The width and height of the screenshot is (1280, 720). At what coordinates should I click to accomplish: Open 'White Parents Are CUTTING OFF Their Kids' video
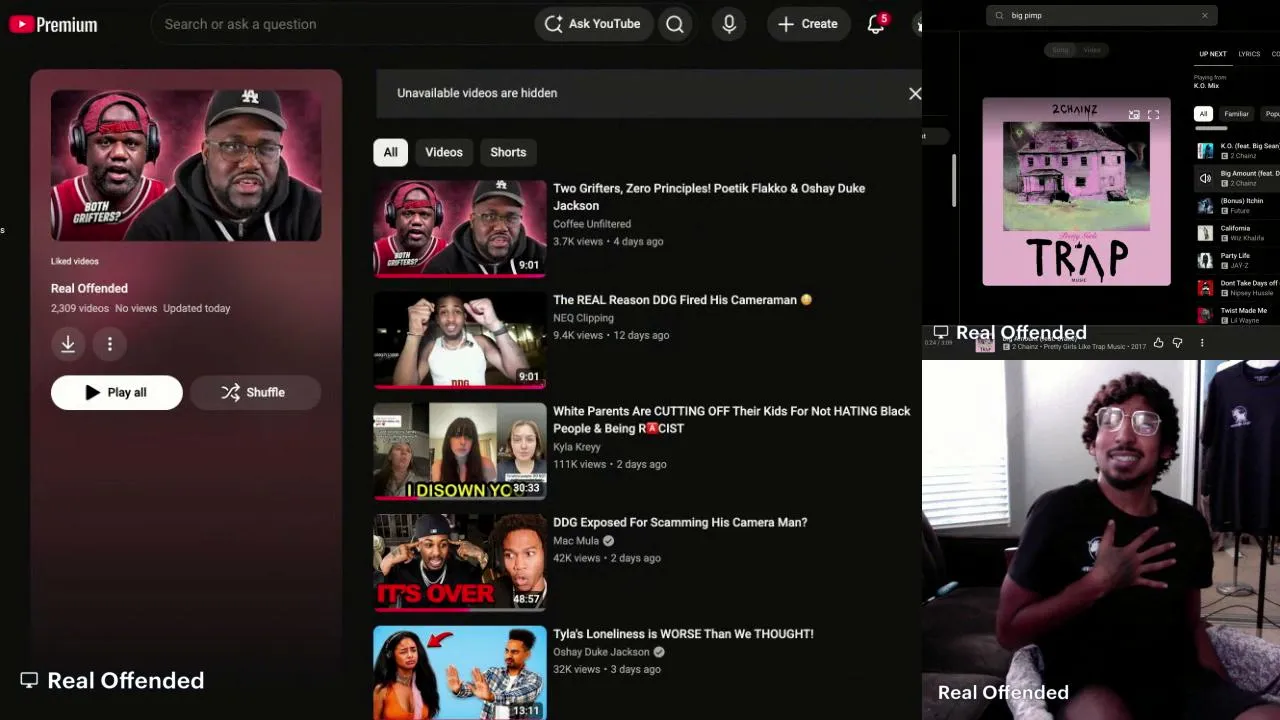[x=732, y=420]
